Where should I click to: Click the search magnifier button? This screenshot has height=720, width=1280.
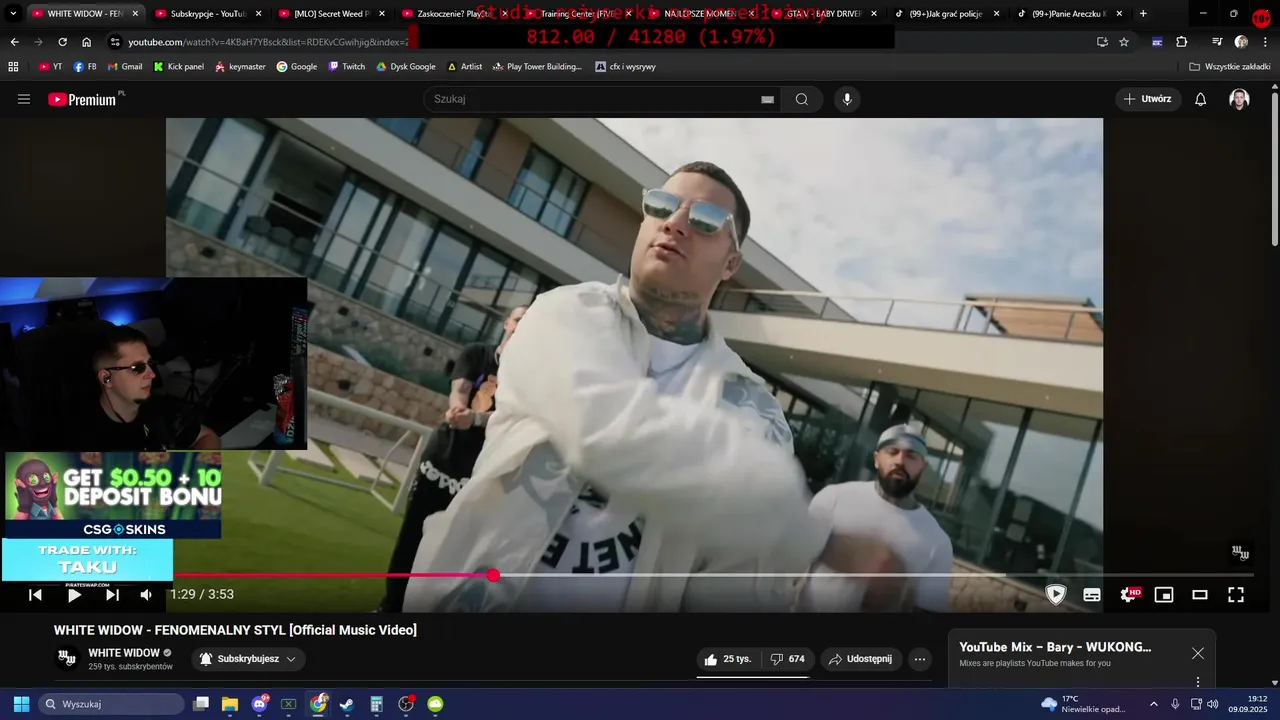tap(802, 99)
